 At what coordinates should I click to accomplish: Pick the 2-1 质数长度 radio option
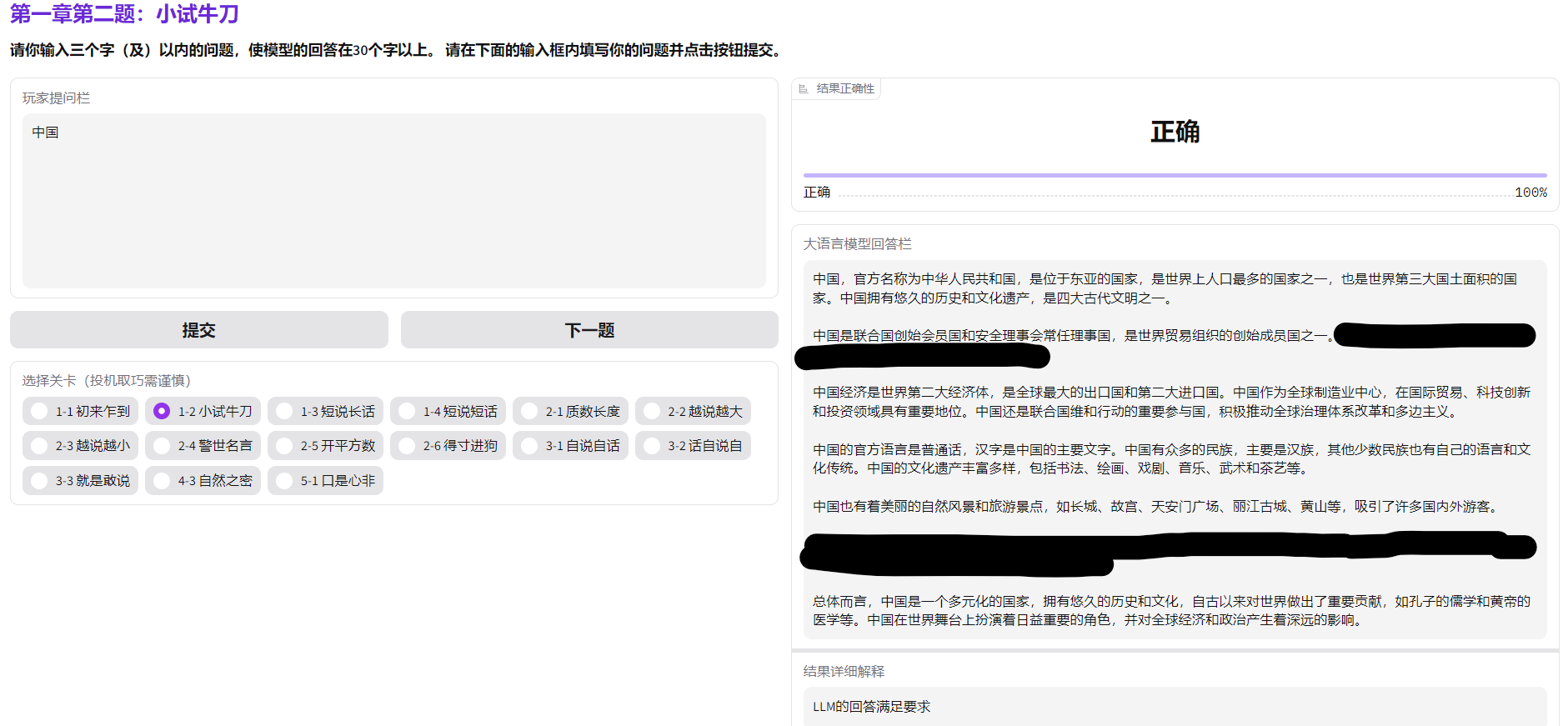571,412
